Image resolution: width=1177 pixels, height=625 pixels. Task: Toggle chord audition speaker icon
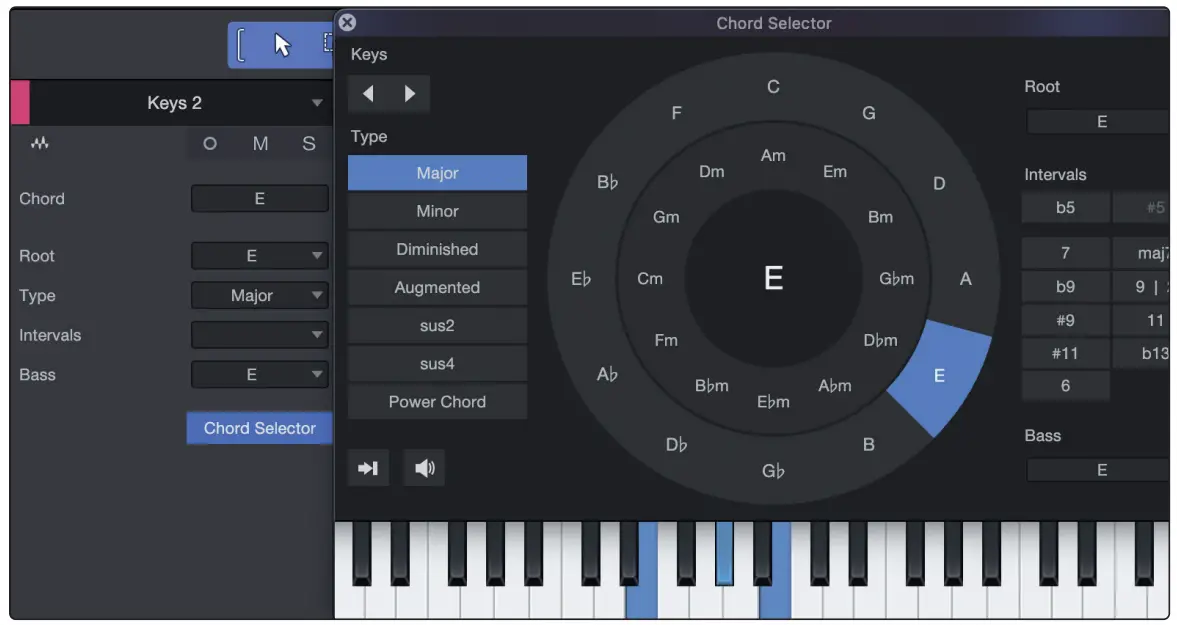pos(424,468)
